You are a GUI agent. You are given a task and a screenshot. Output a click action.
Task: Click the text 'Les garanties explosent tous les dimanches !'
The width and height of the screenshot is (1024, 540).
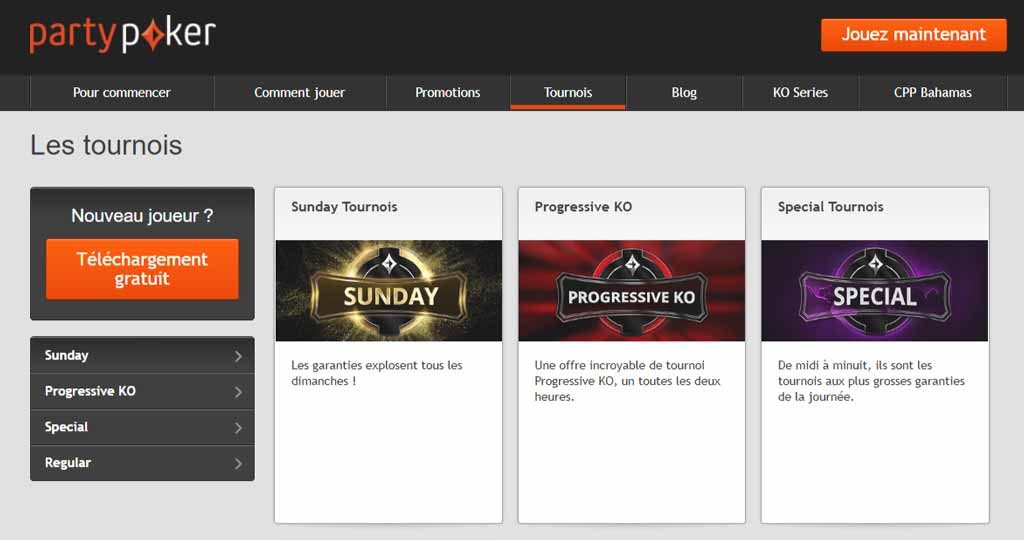tap(377, 373)
